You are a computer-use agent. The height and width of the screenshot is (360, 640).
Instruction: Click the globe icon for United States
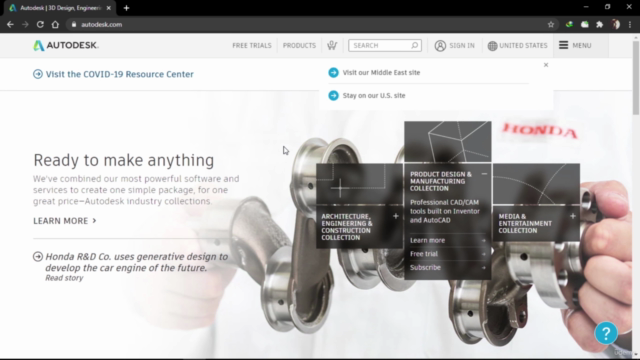pos(492,46)
